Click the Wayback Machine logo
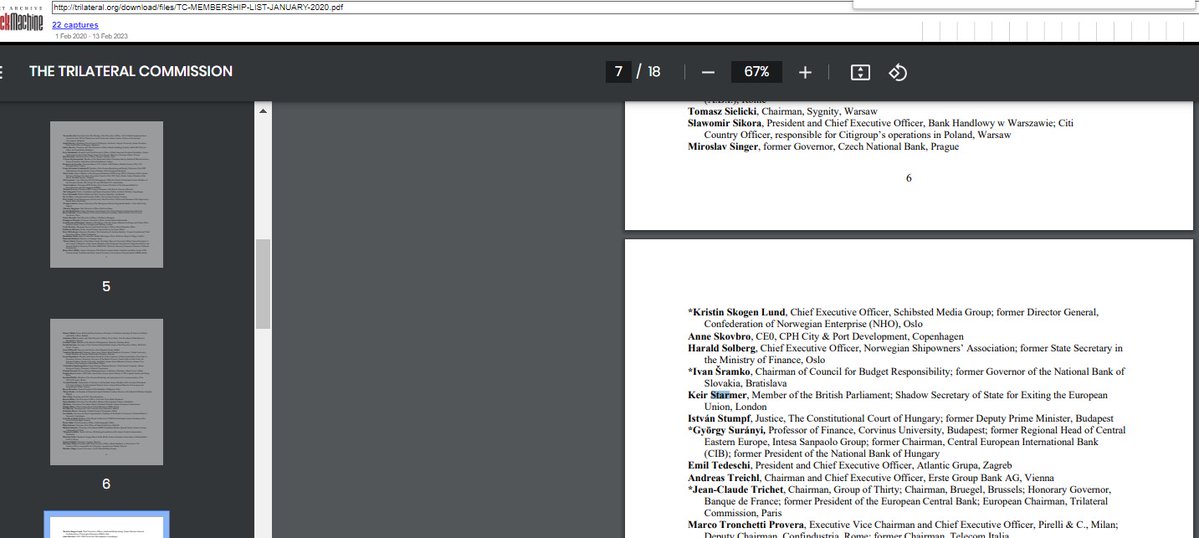 [20, 20]
